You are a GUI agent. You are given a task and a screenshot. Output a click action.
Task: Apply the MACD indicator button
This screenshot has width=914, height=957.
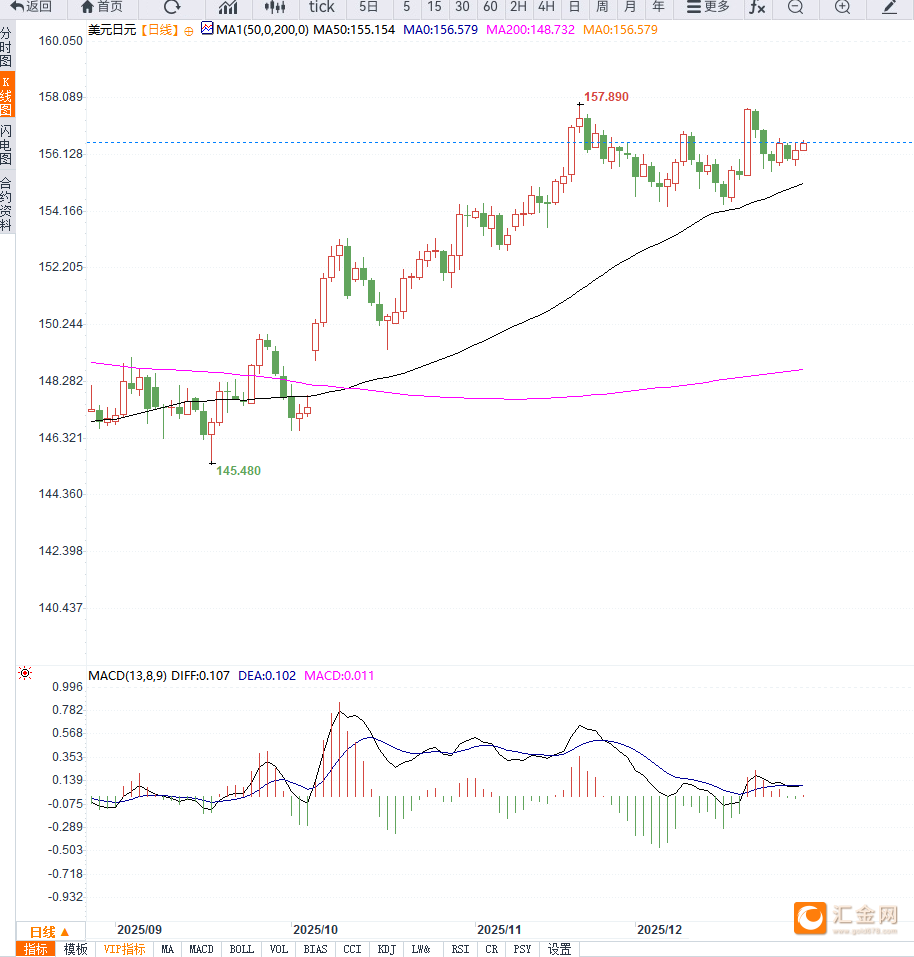pos(201,949)
